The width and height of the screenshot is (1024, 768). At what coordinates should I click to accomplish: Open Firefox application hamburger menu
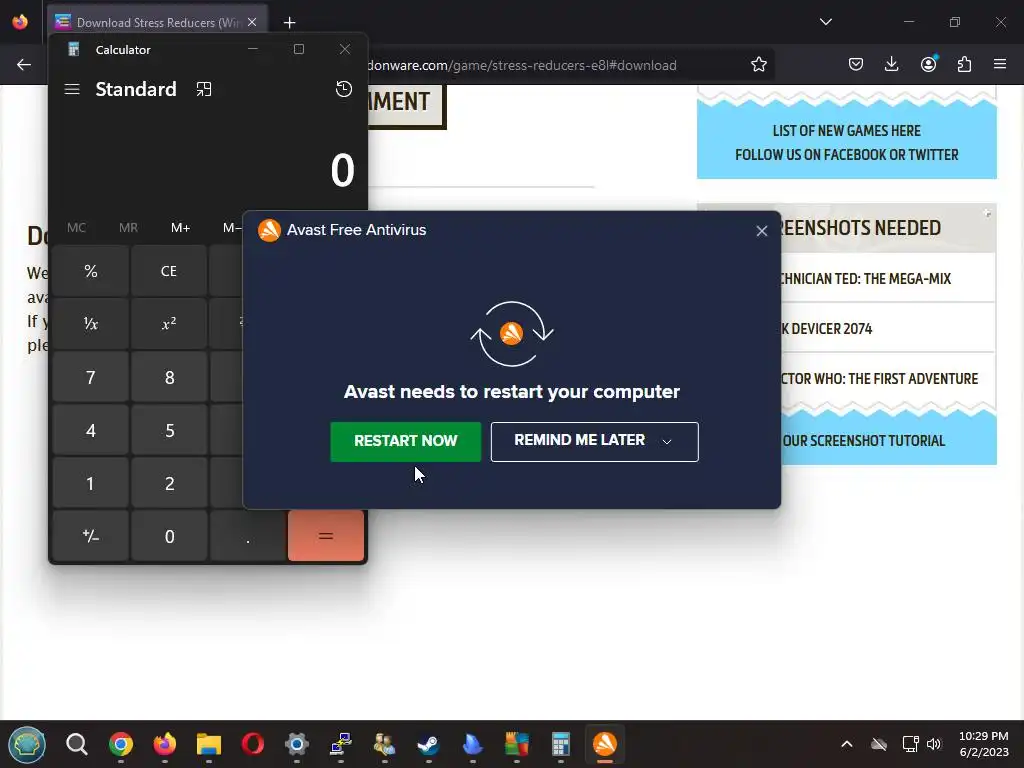tap(1000, 65)
